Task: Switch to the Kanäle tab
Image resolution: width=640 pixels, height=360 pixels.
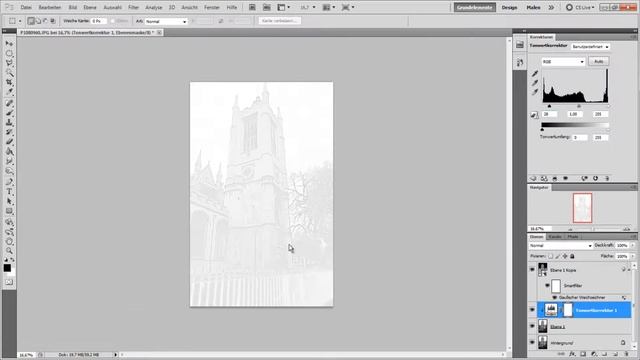Action: click(x=555, y=237)
